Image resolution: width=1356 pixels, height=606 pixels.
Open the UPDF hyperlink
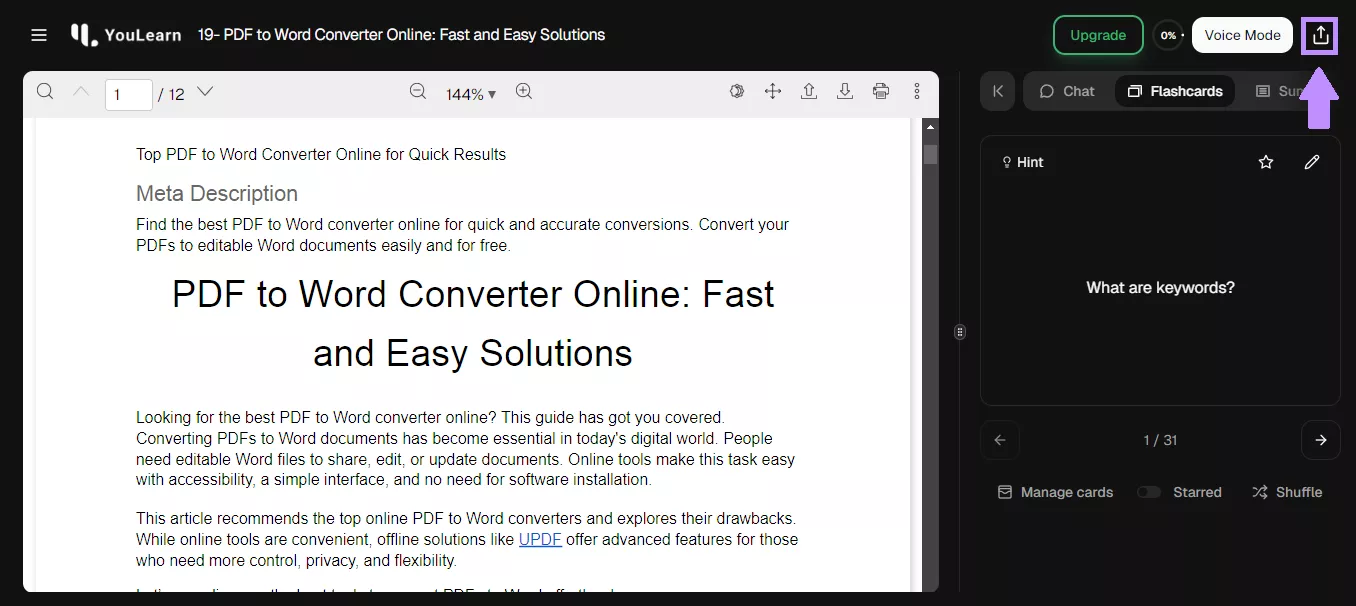coord(540,539)
